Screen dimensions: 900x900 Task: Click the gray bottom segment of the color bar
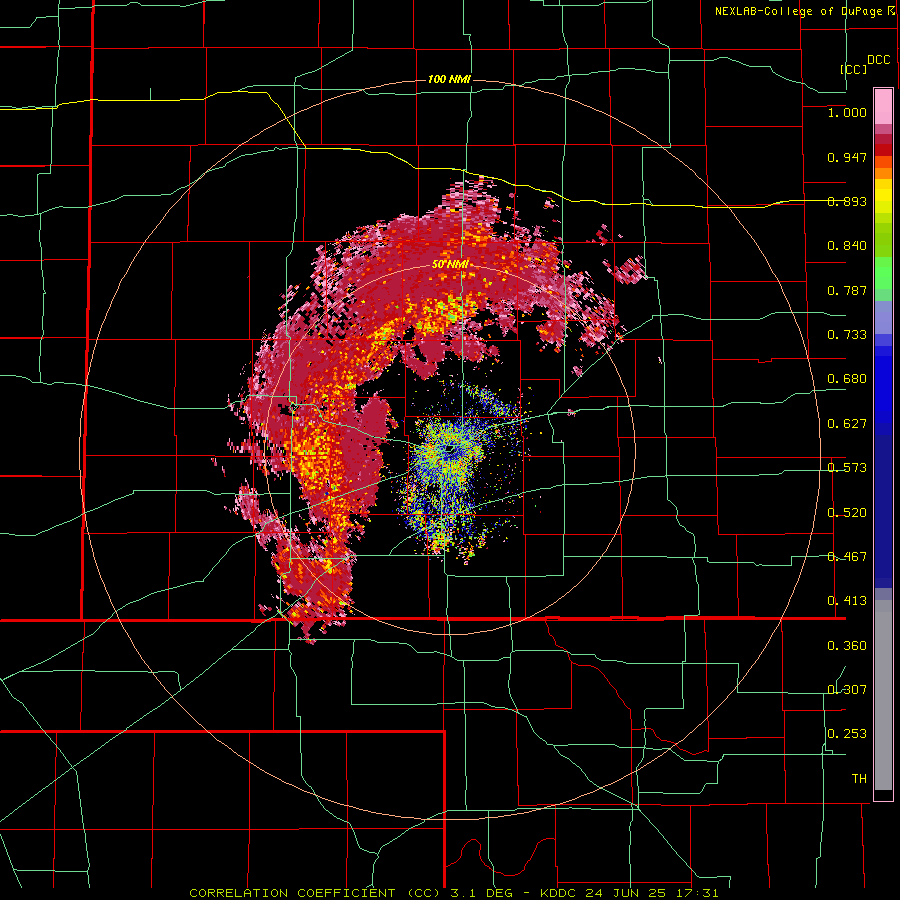tap(883, 695)
